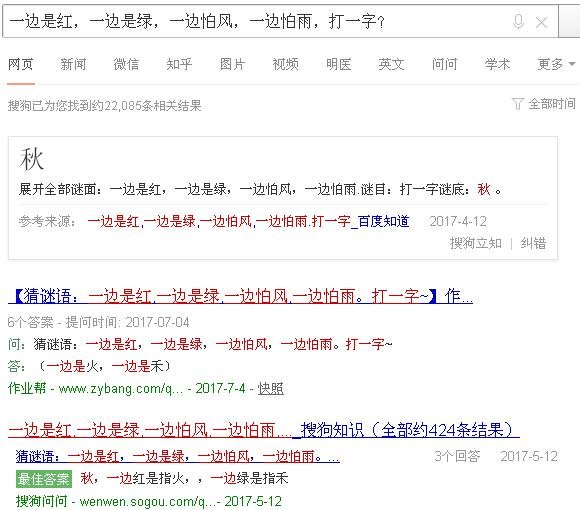Click the green 最佳答案 badge
Screen dimensions: 580x510
44,479
